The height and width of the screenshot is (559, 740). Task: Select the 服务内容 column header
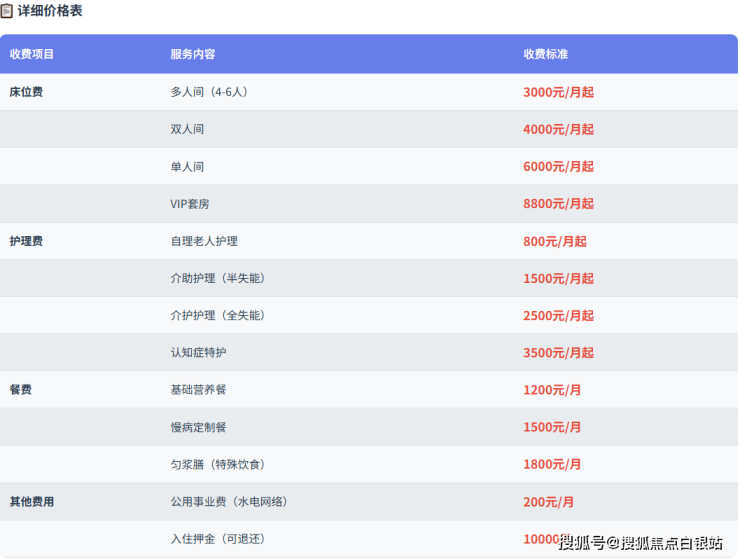192,54
